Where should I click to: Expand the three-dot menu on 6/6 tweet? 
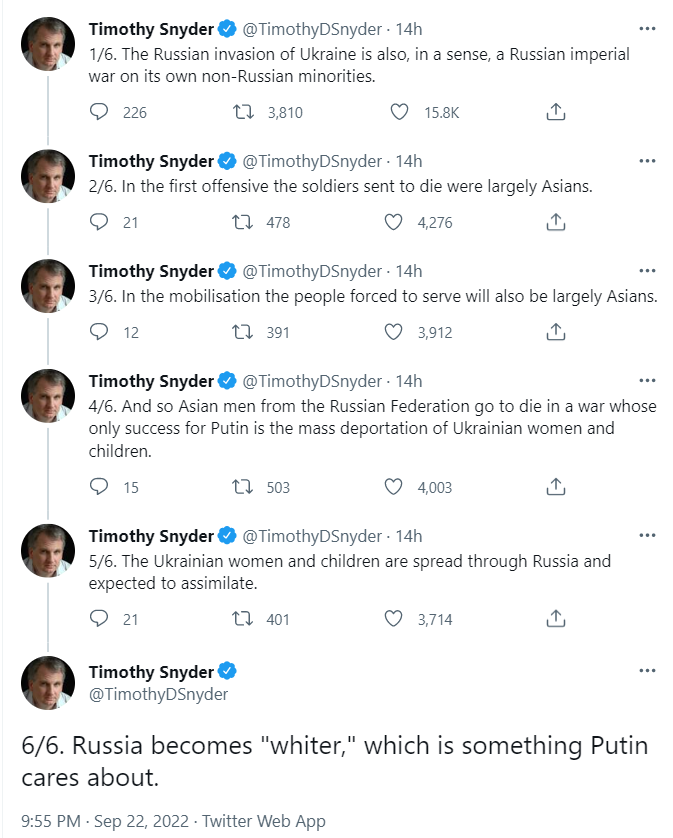(x=647, y=672)
